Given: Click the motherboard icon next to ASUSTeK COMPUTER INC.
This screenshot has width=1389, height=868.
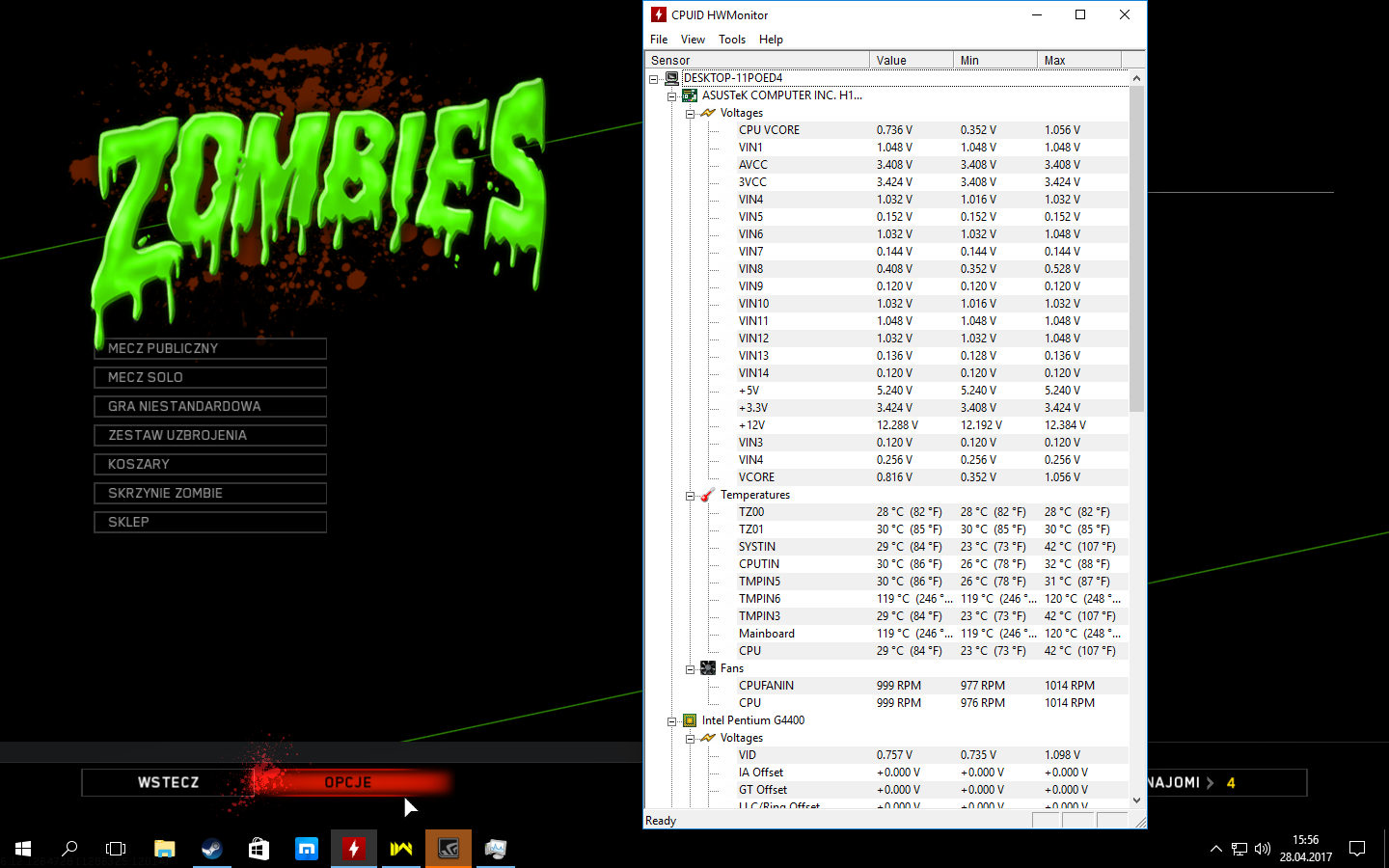Looking at the screenshot, I should [x=690, y=95].
